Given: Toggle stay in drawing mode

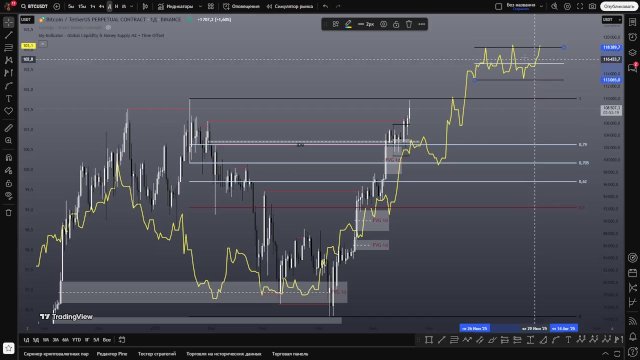Looking at the screenshot, I should coord(9,171).
